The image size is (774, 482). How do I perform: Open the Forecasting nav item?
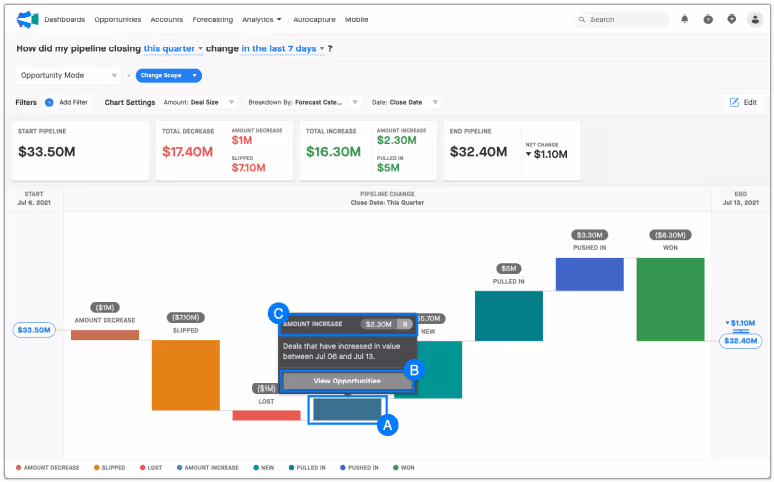pos(212,19)
